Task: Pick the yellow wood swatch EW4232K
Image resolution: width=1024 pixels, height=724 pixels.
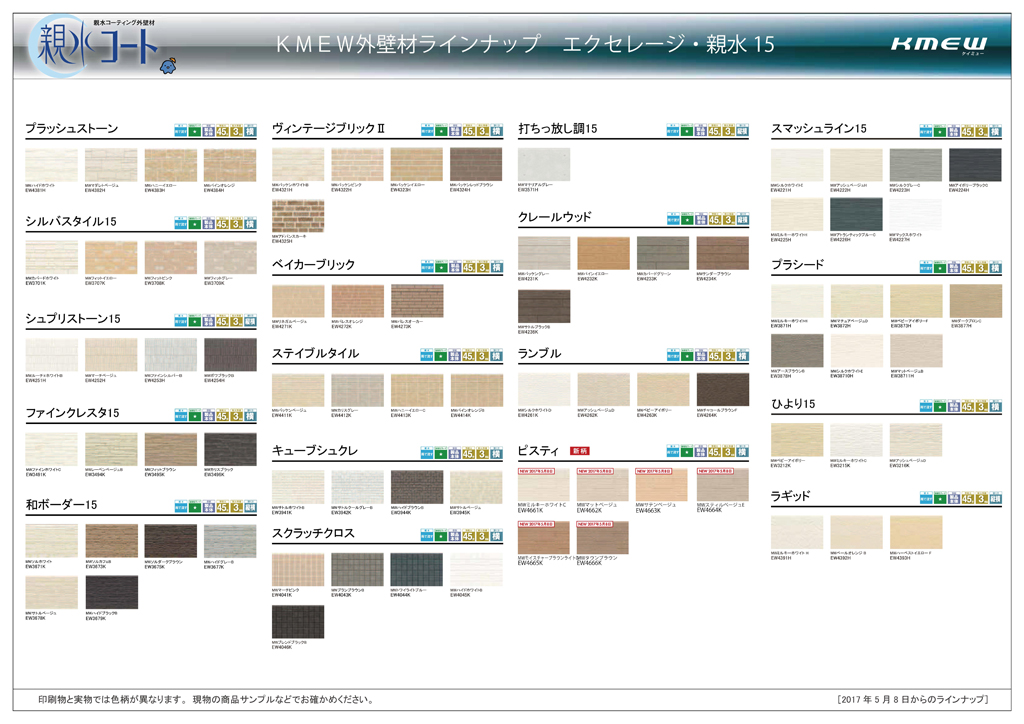Action: click(603, 253)
